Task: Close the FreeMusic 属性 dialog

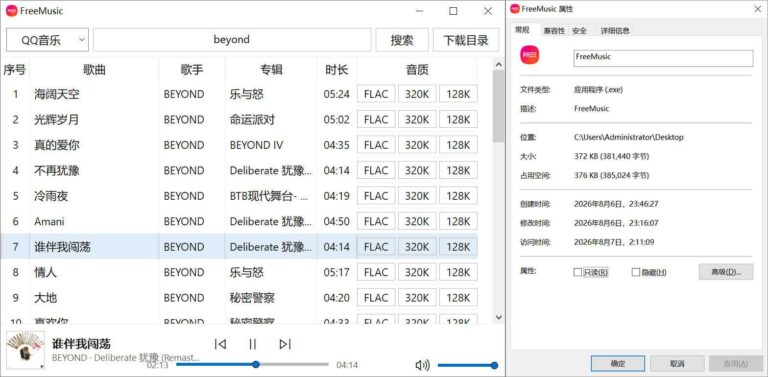Action: [759, 9]
